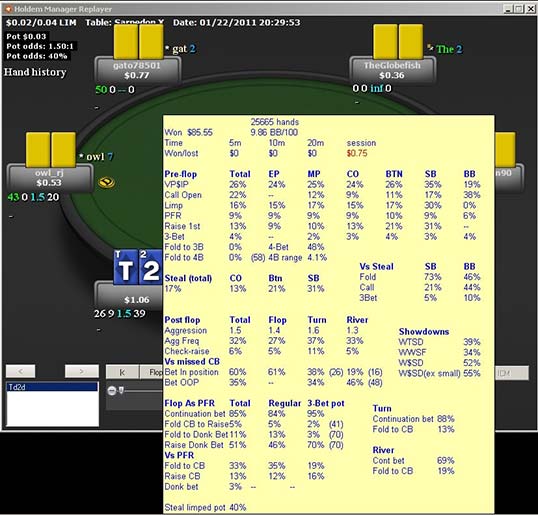Click owl_rj's HUD stats '43 0 1.5 20'
The height and width of the screenshot is (515, 538).
pos(33,197)
